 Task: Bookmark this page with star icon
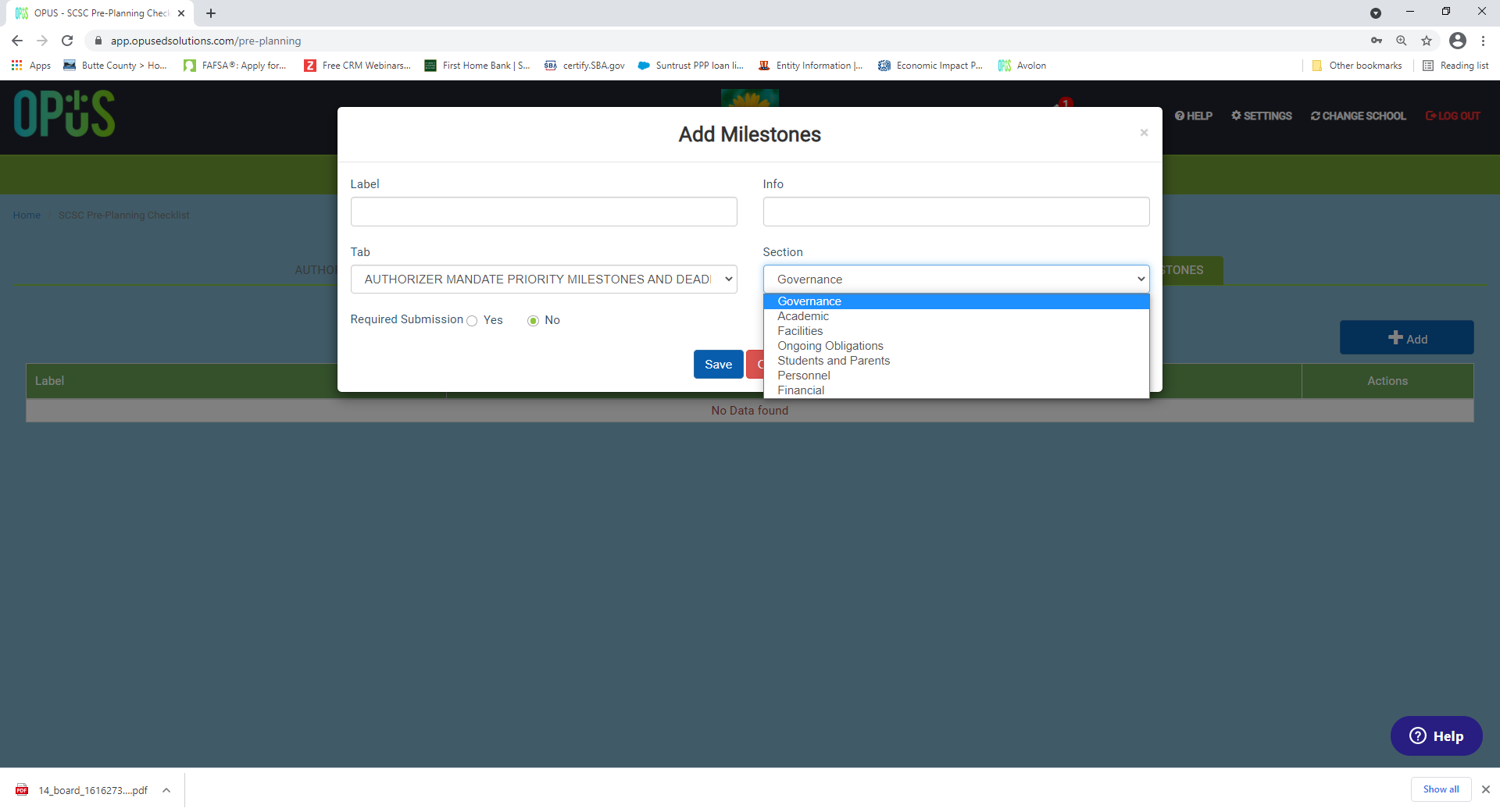[1427, 41]
